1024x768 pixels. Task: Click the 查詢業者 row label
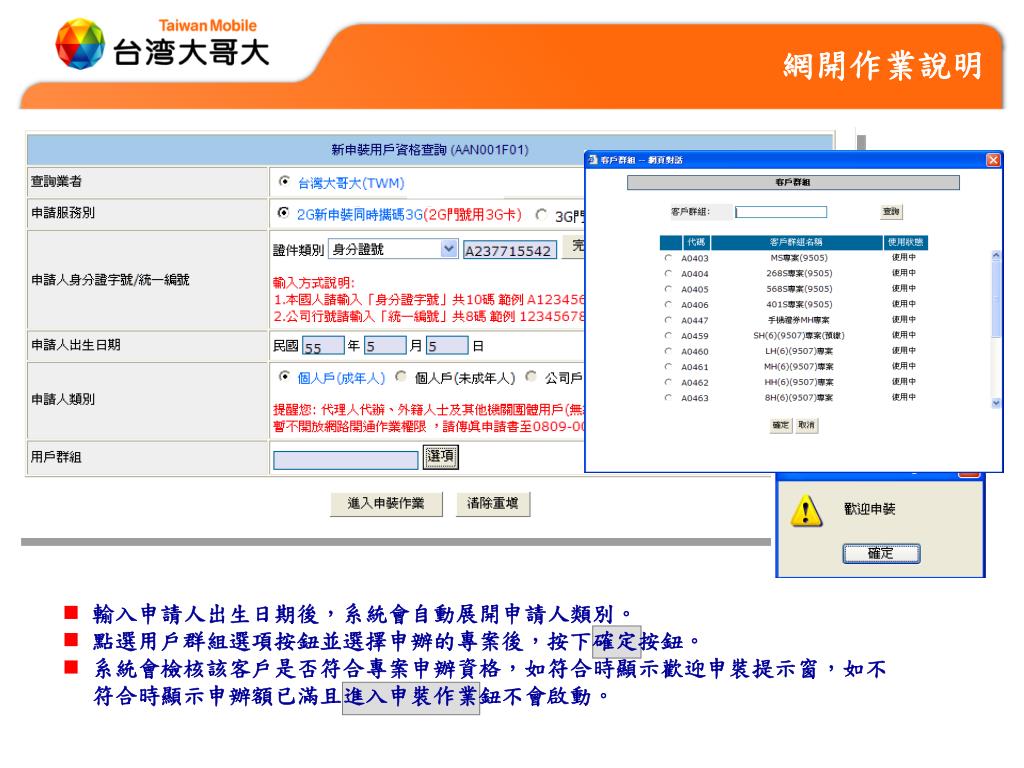pos(56,182)
